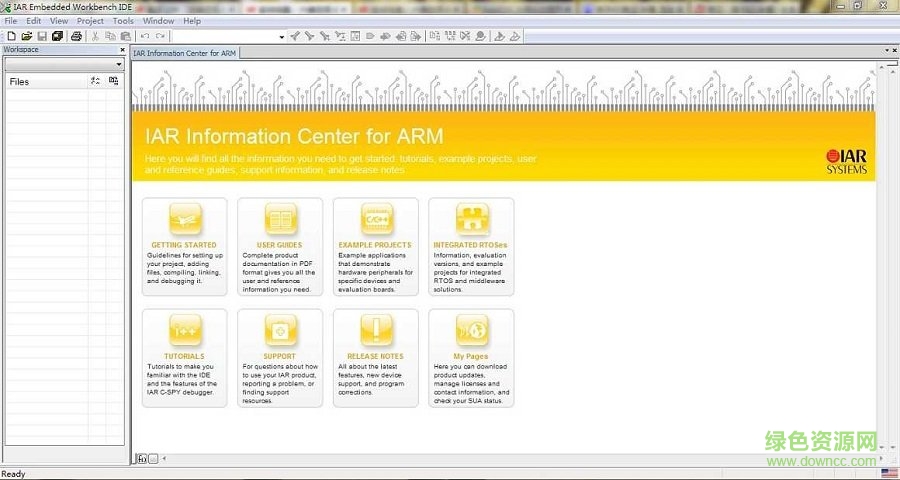Click the Find toolbar icon
This screenshot has height=480, width=900.
coord(325,36)
